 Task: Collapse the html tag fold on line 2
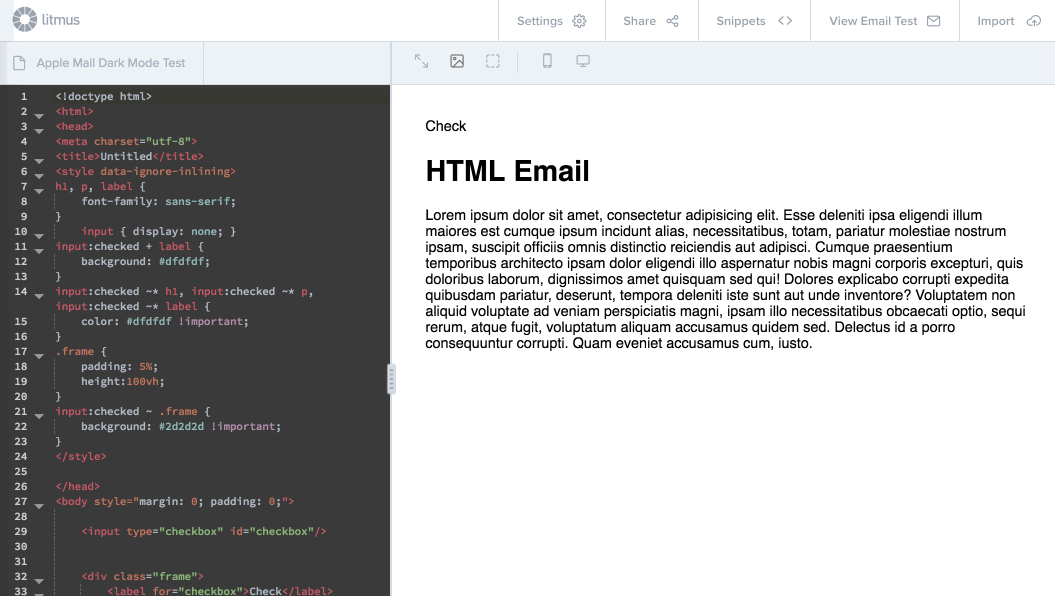(x=39, y=116)
